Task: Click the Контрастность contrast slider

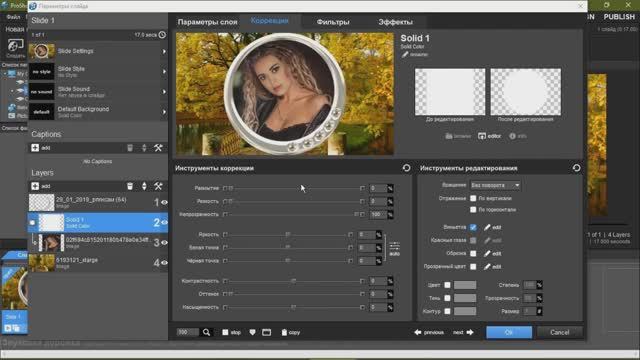Action: pos(294,281)
